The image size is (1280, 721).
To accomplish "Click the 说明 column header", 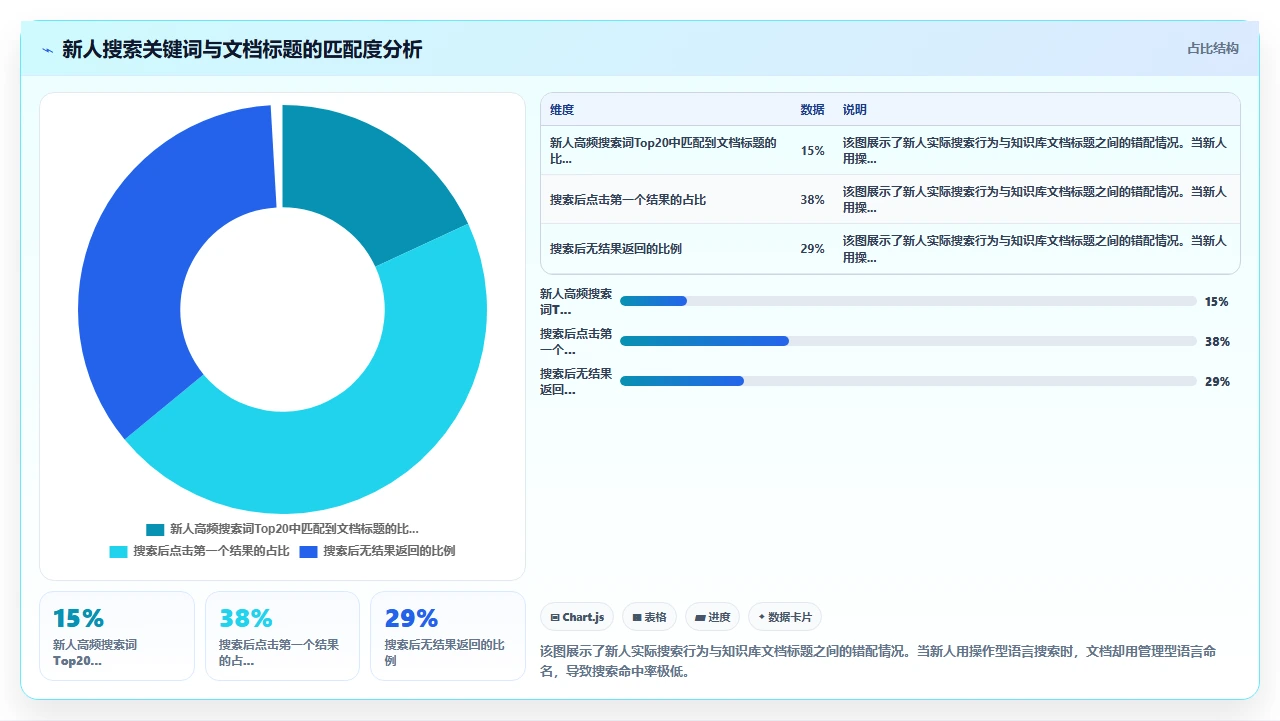I will pos(855,110).
